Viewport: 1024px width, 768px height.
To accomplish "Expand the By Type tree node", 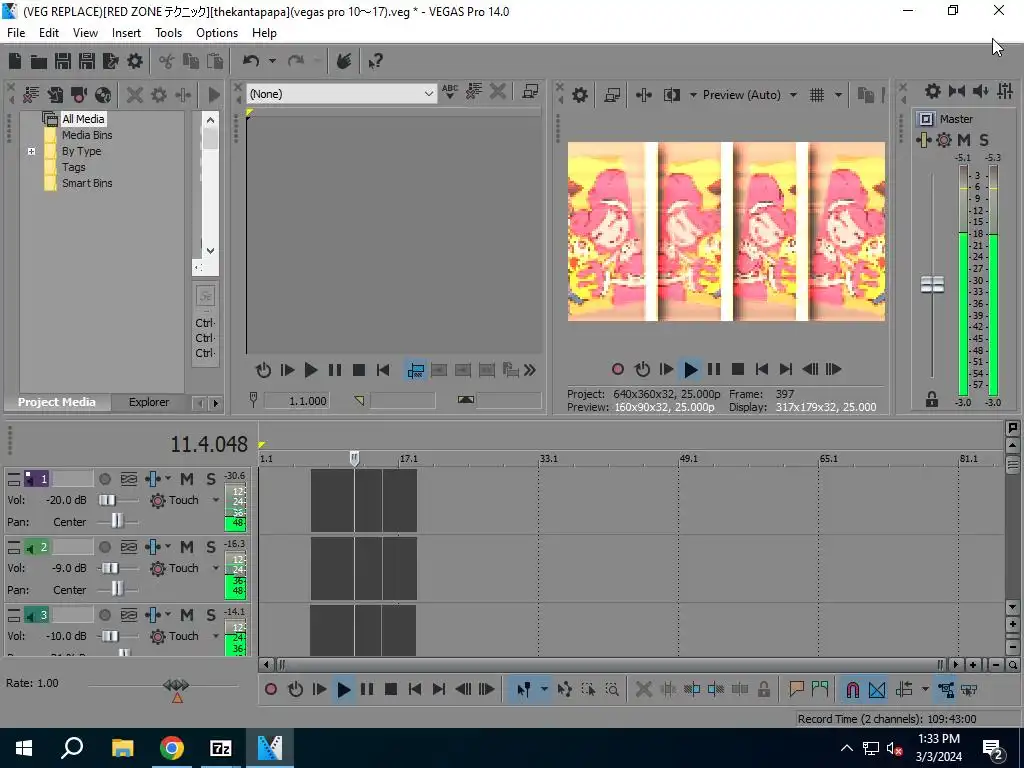I will 31,152.
